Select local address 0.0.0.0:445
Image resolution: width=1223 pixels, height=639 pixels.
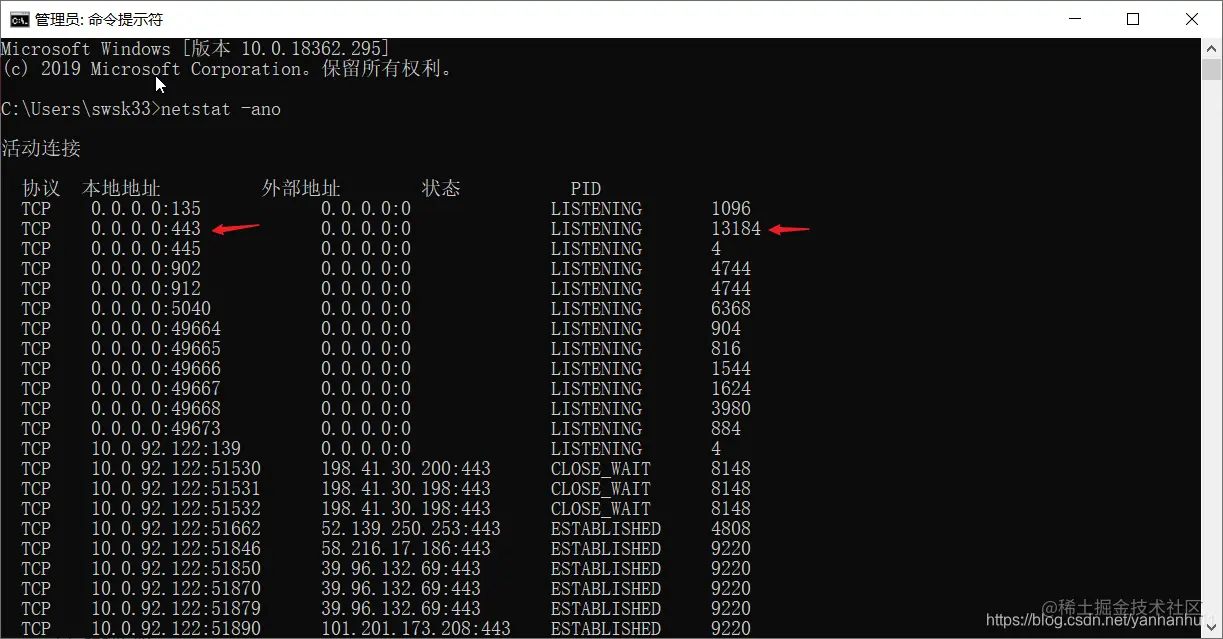click(x=146, y=249)
